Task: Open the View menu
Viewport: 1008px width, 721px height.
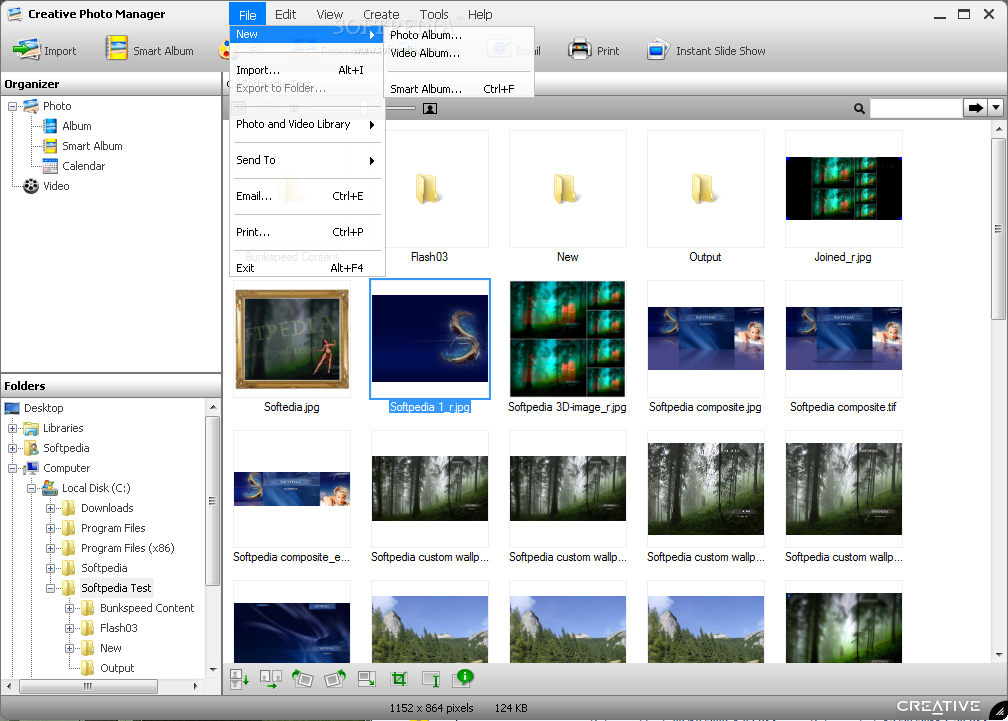Action: 330,14
